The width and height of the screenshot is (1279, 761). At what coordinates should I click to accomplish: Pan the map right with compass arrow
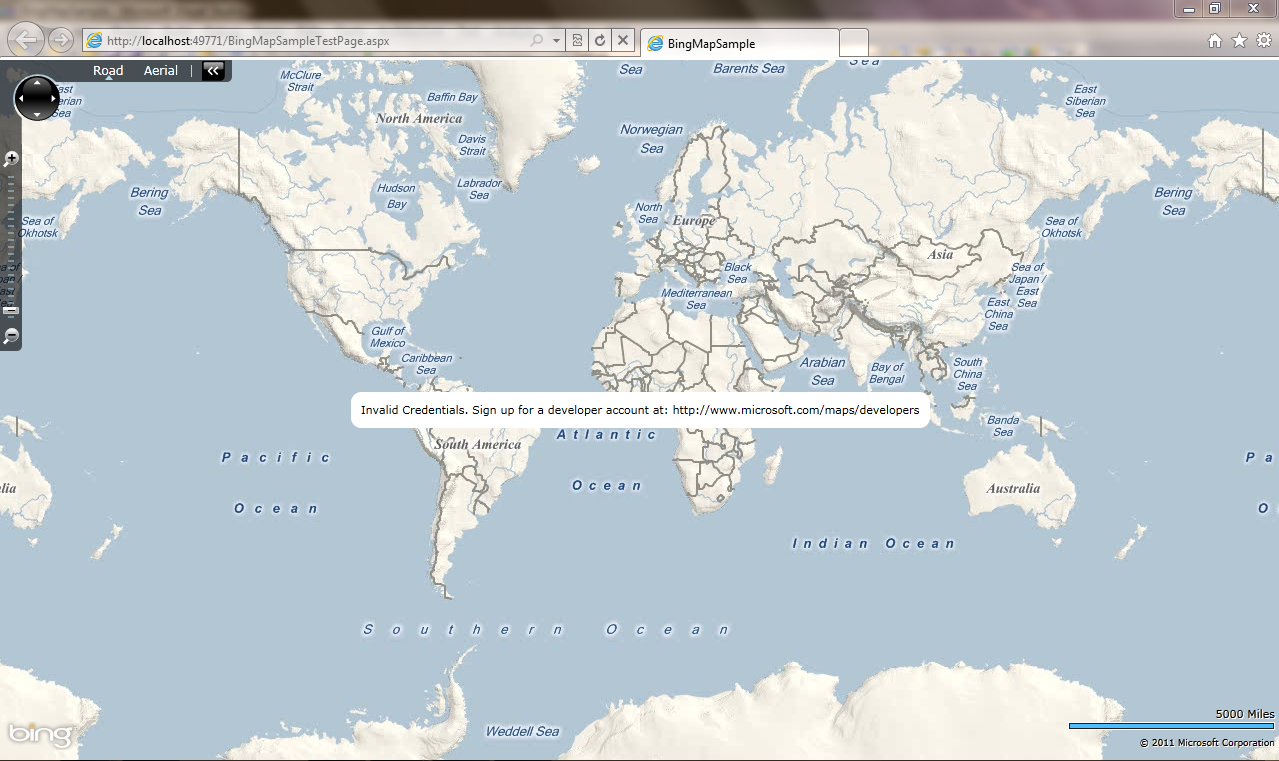[54, 98]
